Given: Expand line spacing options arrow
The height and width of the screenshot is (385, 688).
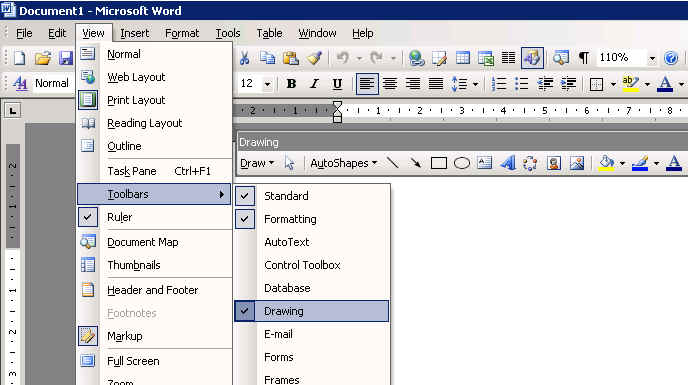Looking at the screenshot, I should (x=476, y=83).
